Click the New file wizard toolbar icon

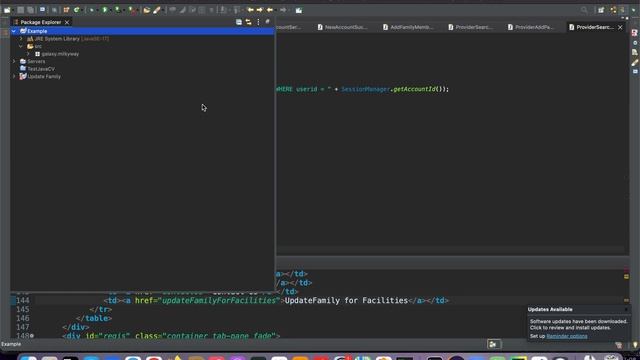(x=7, y=10)
